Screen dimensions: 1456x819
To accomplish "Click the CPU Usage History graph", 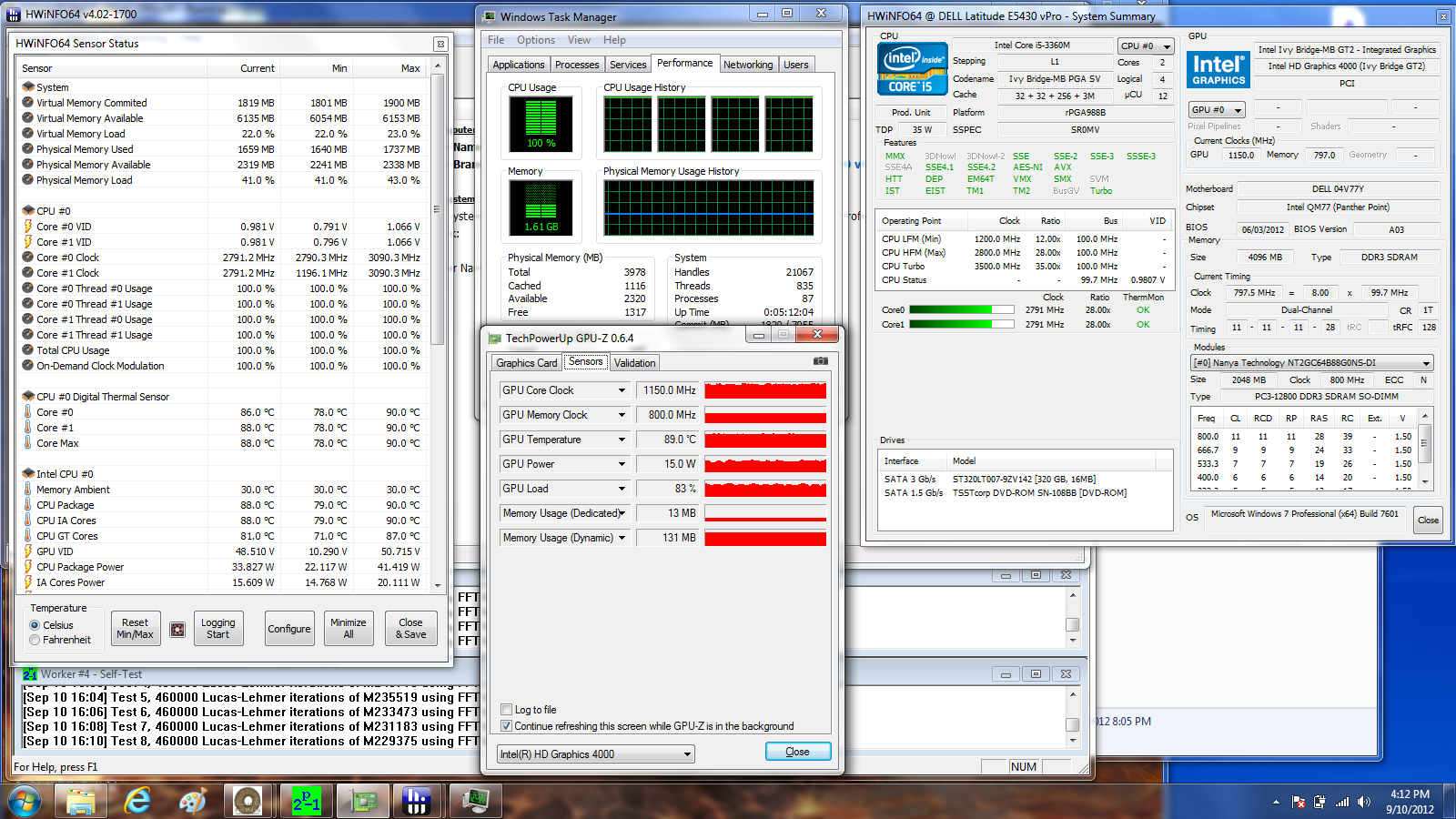I will (x=709, y=125).
